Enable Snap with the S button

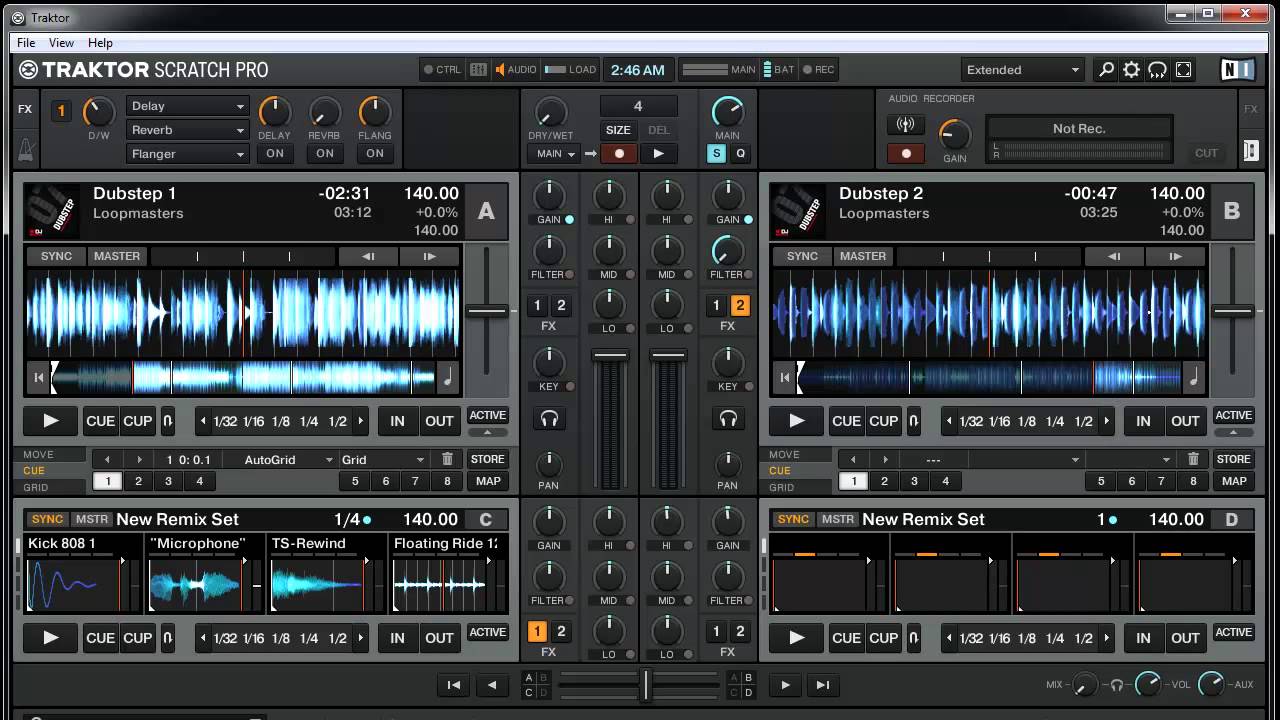[717, 154]
